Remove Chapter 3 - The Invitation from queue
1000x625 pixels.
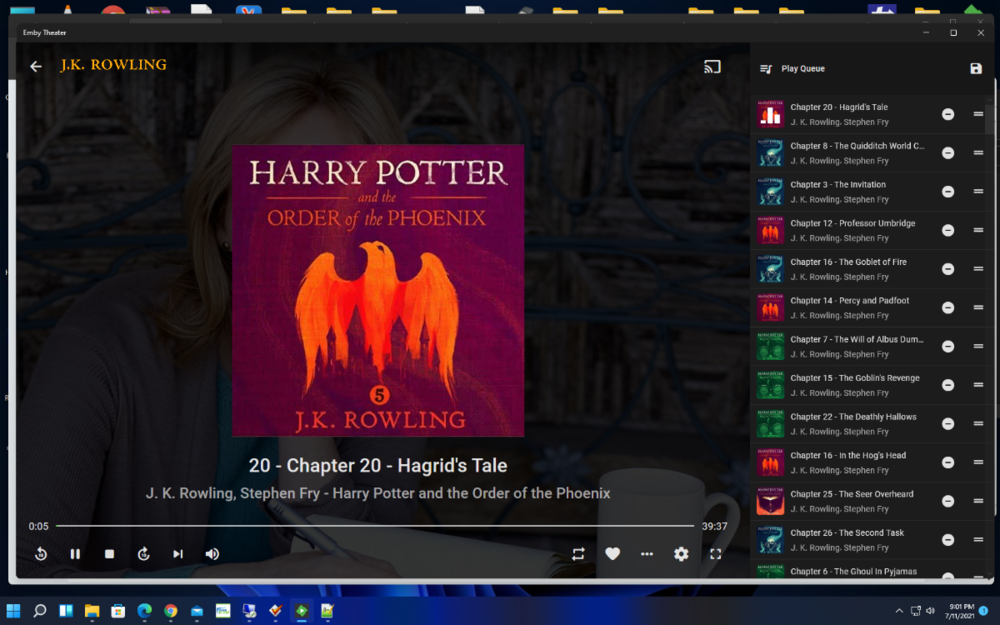[x=948, y=191]
